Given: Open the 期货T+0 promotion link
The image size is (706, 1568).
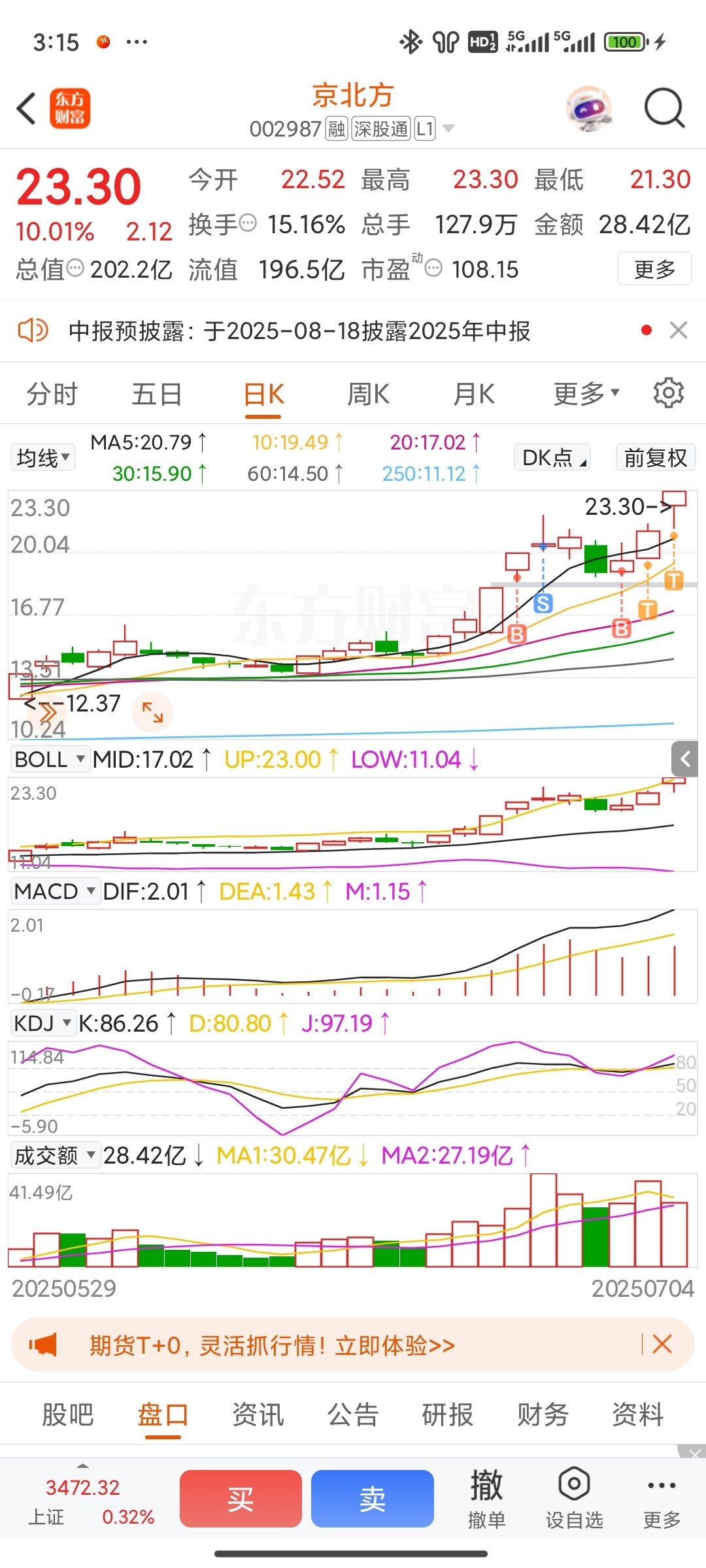Looking at the screenshot, I should [x=272, y=1345].
